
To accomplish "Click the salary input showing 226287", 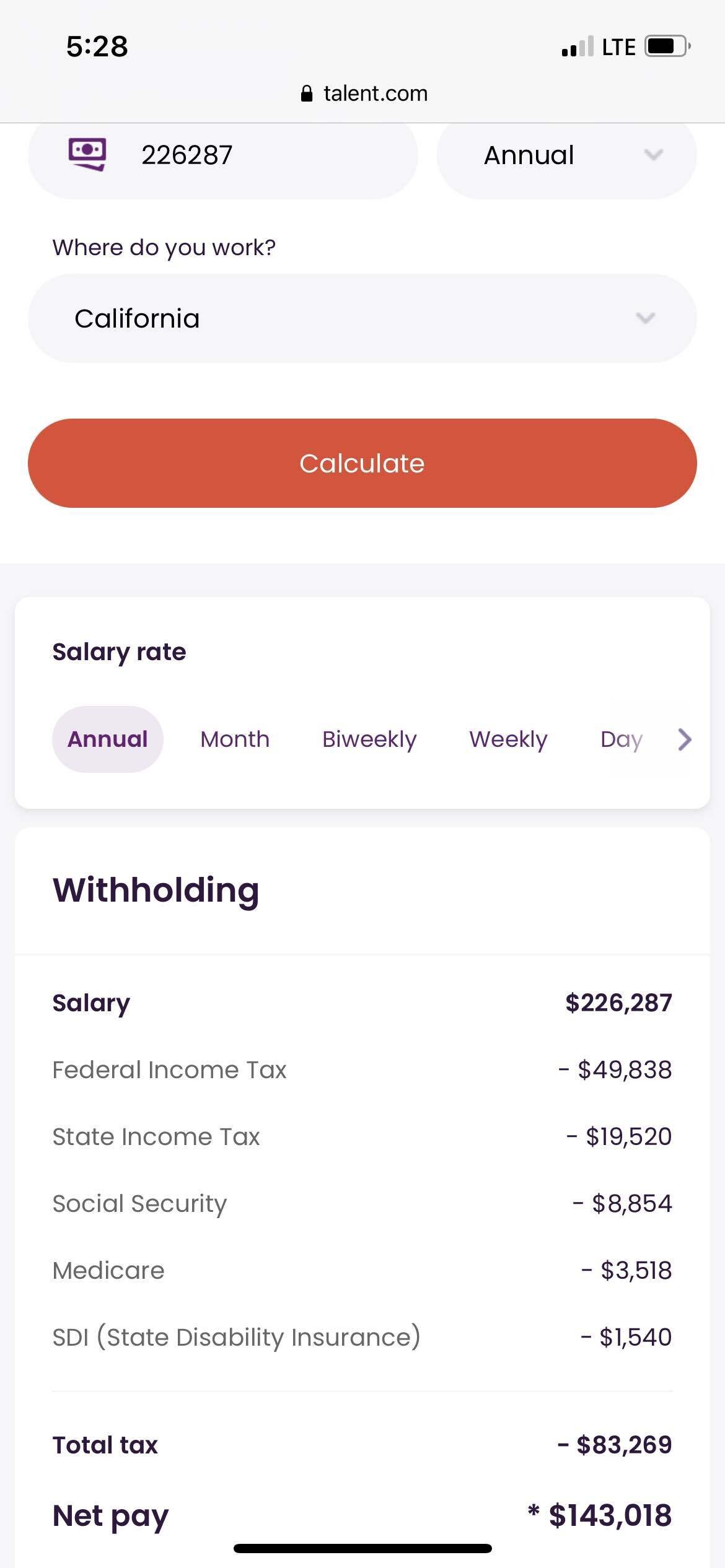I will [223, 155].
